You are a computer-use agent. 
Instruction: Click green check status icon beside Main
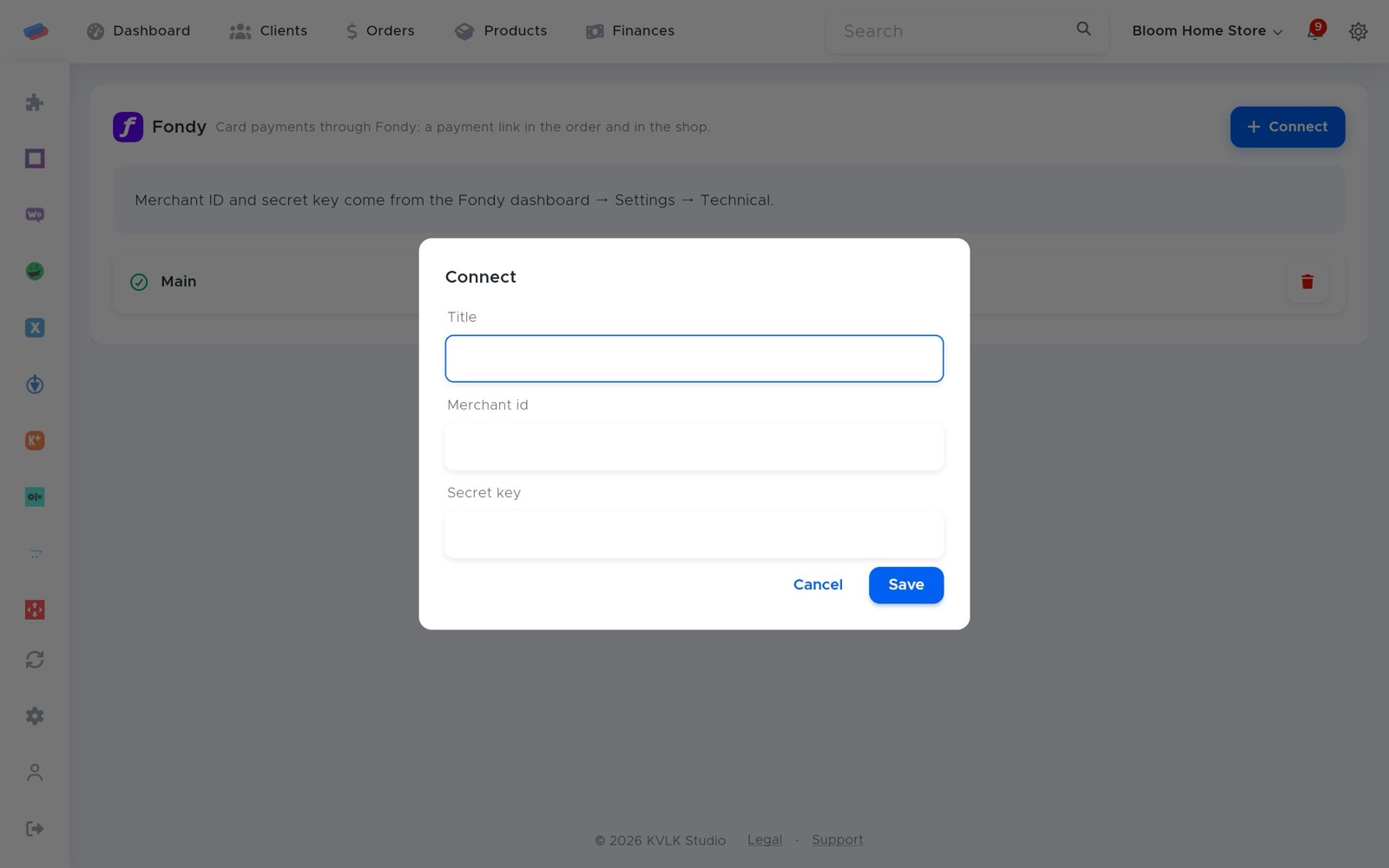click(139, 282)
